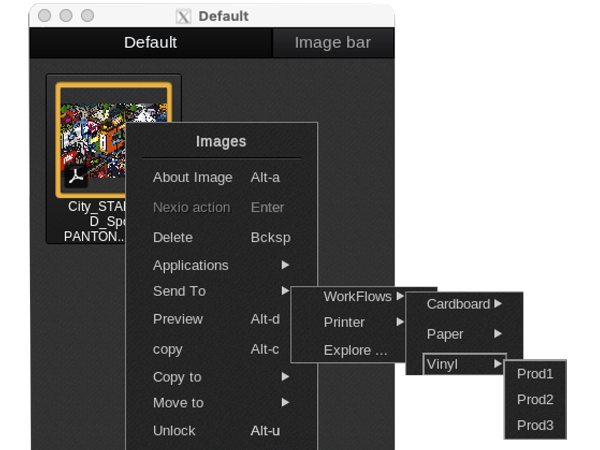Switch to the Image bar tab

(x=333, y=42)
